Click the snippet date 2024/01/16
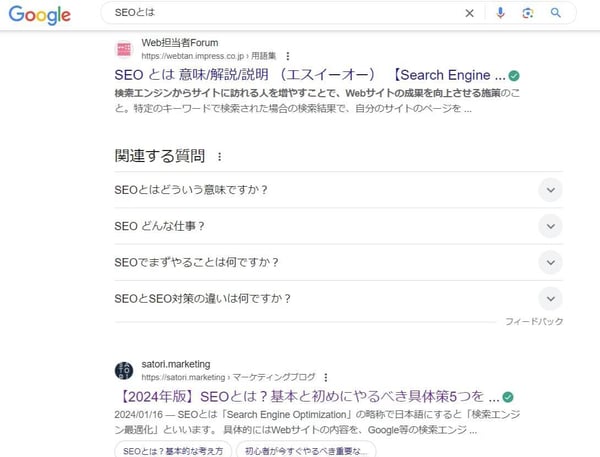This screenshot has width=600, height=457. click(x=138, y=415)
